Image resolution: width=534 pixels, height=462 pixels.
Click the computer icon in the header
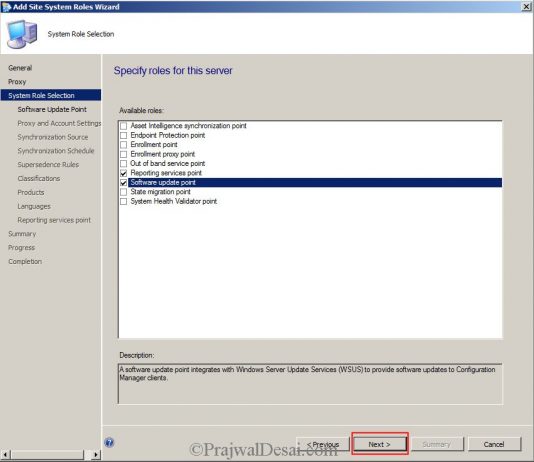tap(22, 34)
